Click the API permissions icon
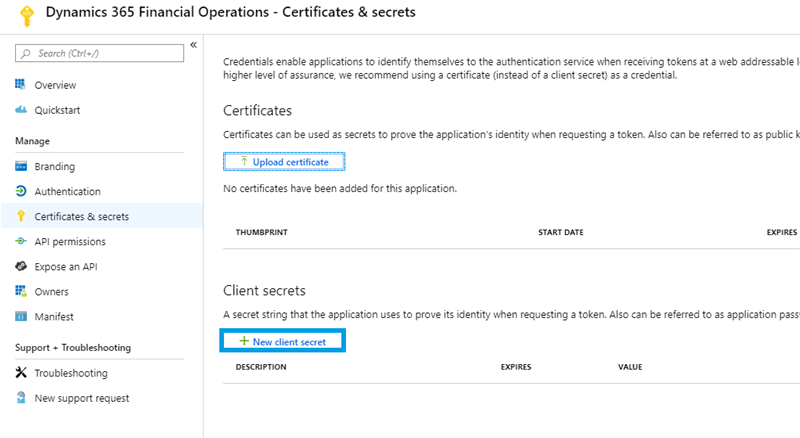 point(21,242)
